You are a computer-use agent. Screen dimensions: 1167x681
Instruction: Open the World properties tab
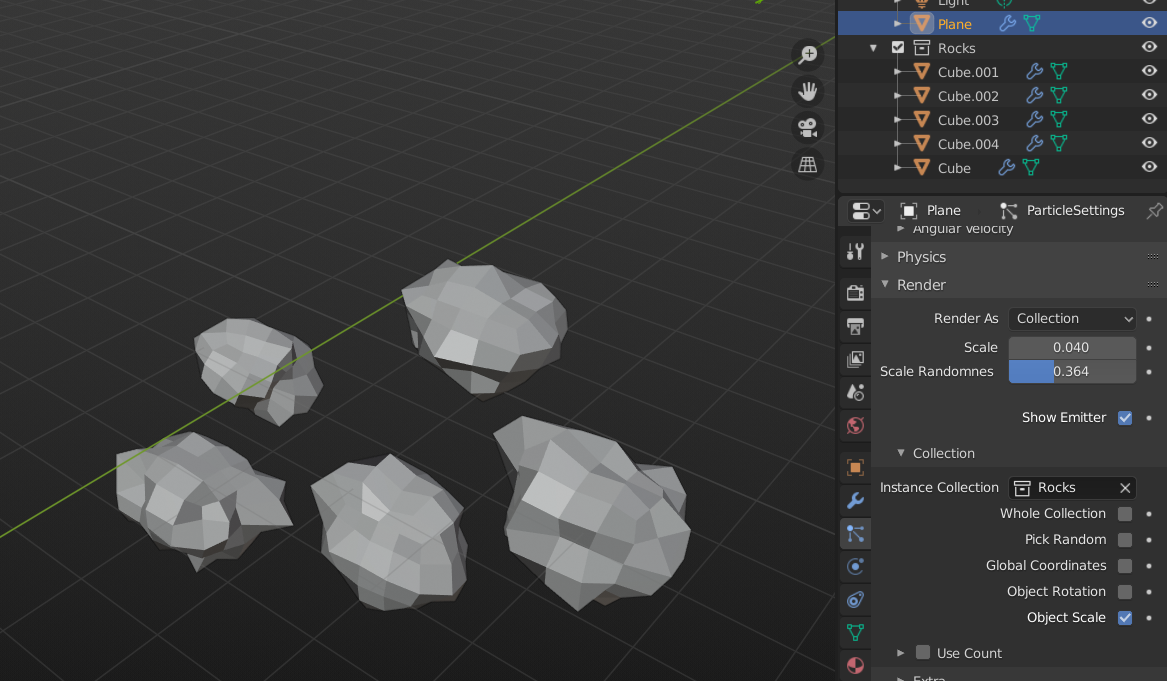855,426
